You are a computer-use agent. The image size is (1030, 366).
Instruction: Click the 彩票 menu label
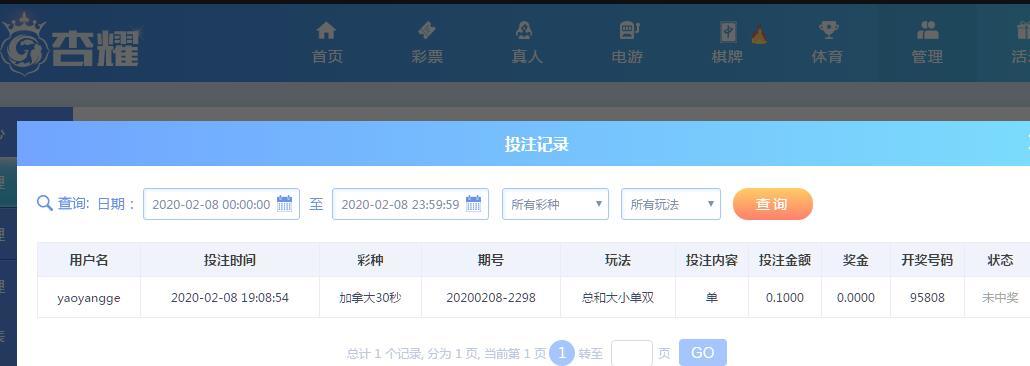pyautogui.click(x=427, y=57)
